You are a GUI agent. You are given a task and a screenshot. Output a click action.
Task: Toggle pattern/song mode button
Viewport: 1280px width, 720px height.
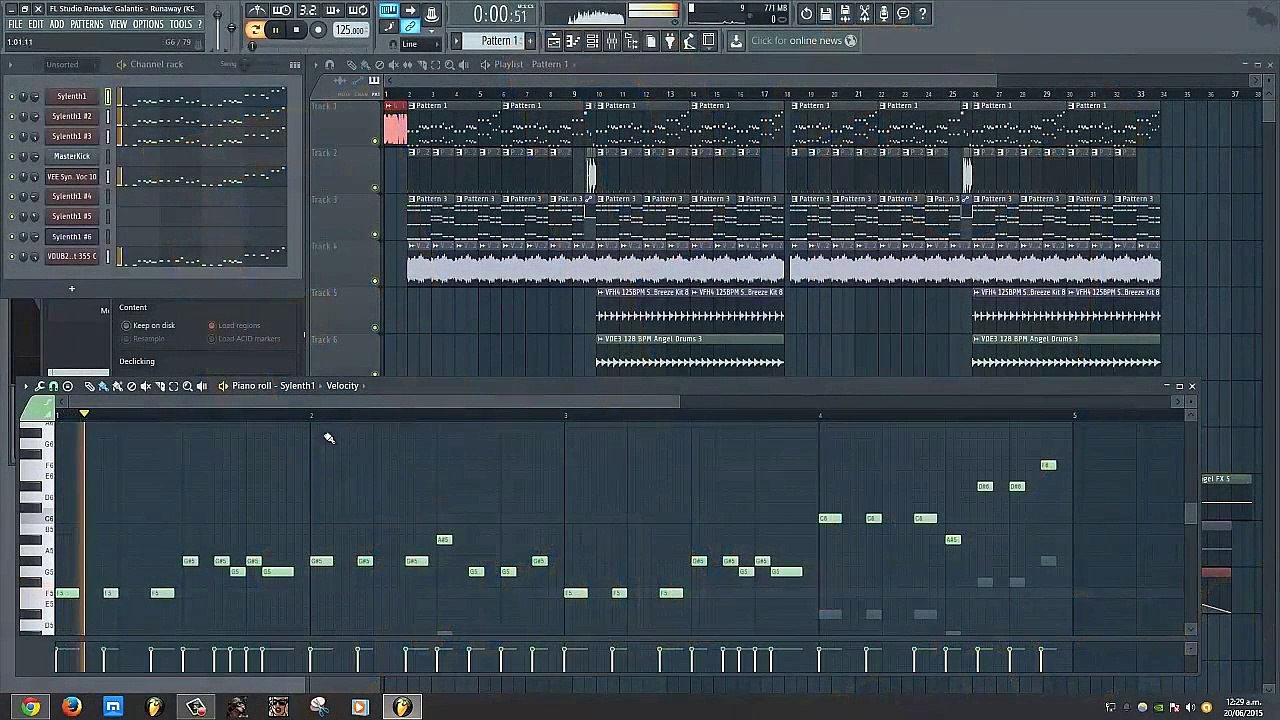point(254,30)
